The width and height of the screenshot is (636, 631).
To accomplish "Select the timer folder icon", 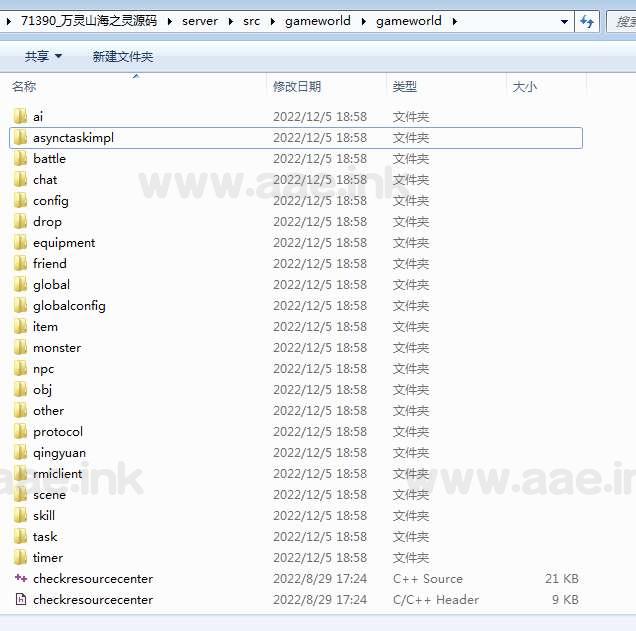I will [x=20, y=558].
